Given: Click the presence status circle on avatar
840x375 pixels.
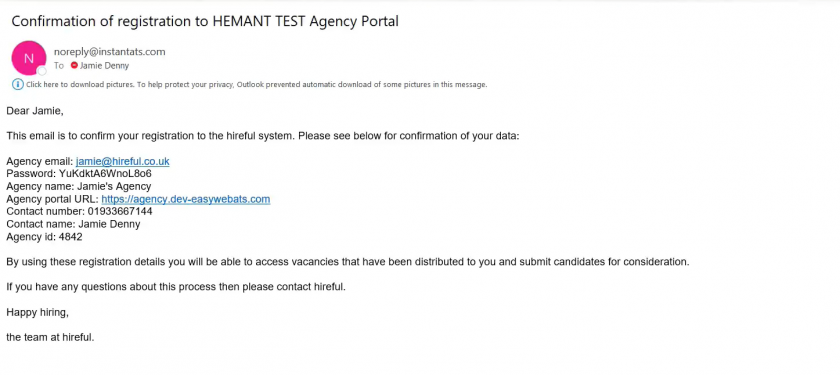Looking at the screenshot, I should [42, 71].
